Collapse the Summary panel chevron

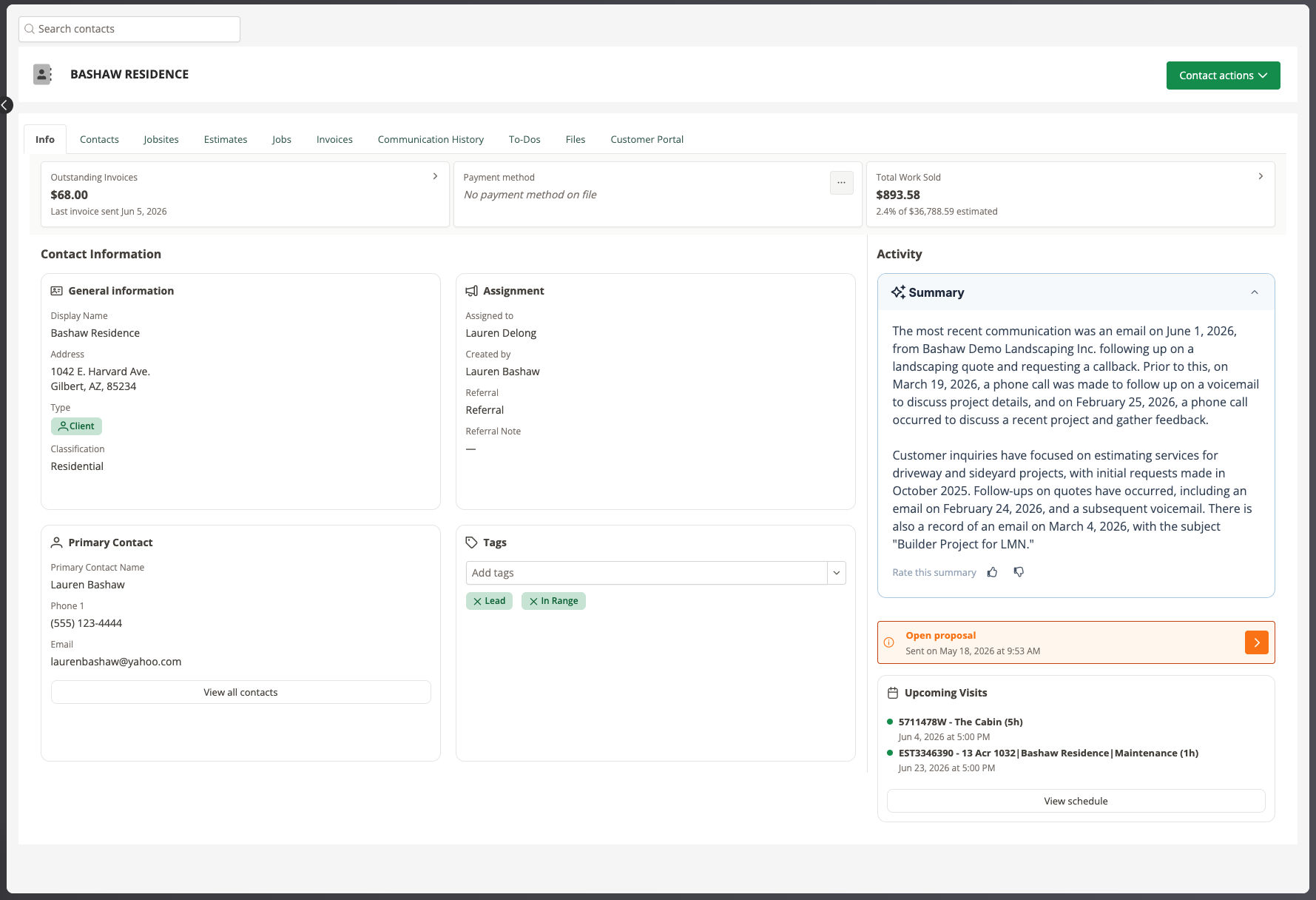pos(1254,292)
